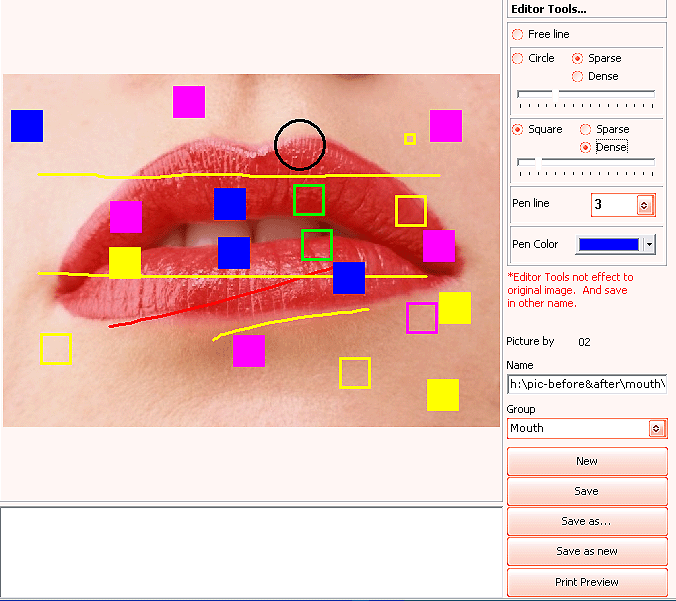This screenshot has width=676, height=601.
Task: Click the Editor Tools... header
Action: click(549, 9)
